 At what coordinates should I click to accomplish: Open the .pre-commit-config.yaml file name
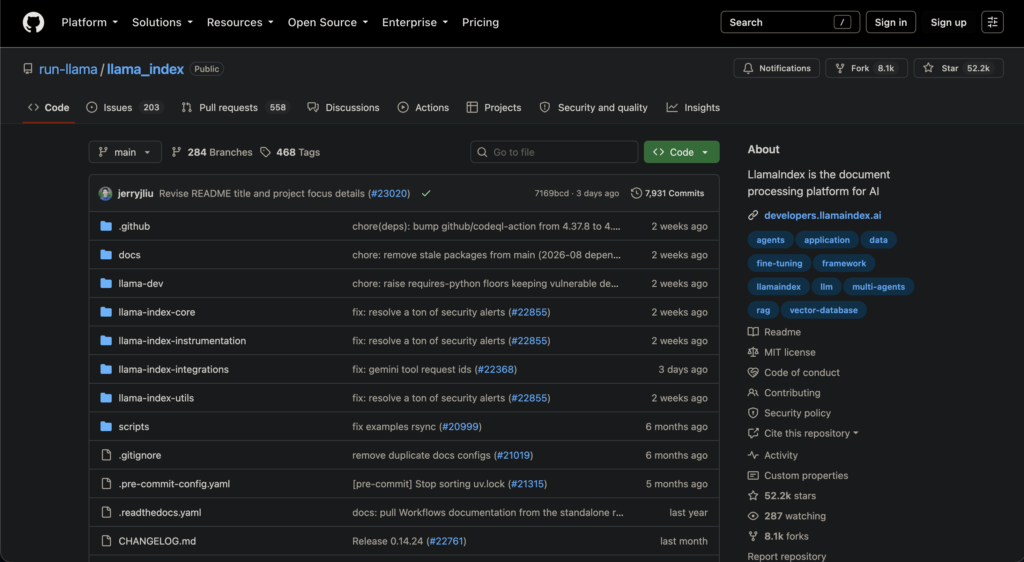pos(174,484)
